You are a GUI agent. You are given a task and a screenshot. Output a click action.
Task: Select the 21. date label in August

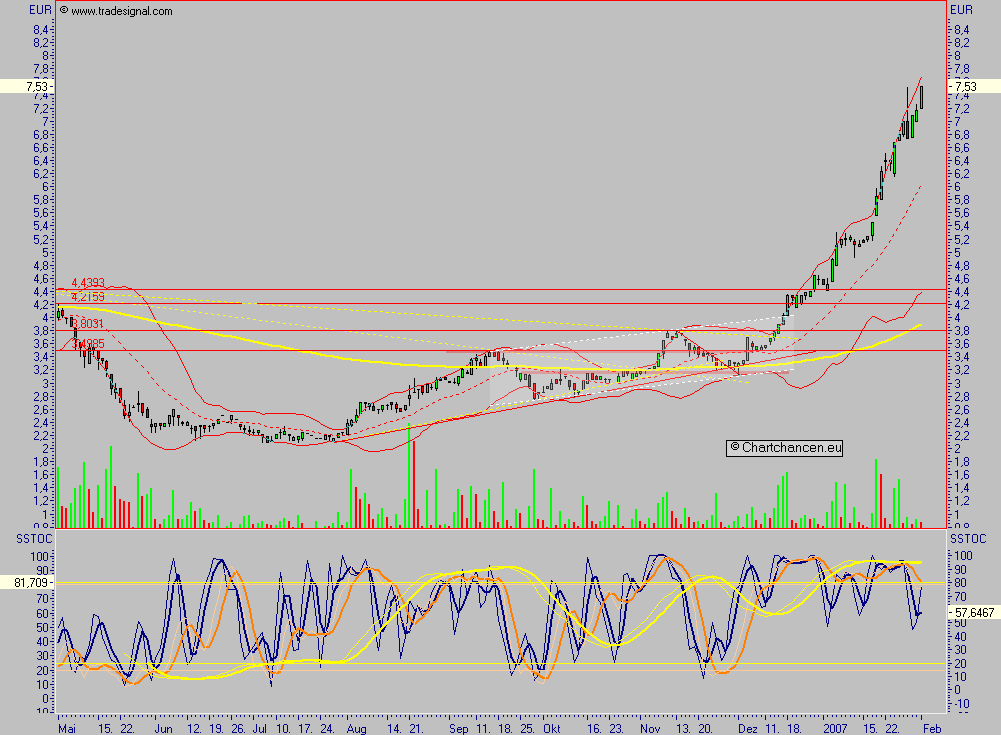pos(416,729)
